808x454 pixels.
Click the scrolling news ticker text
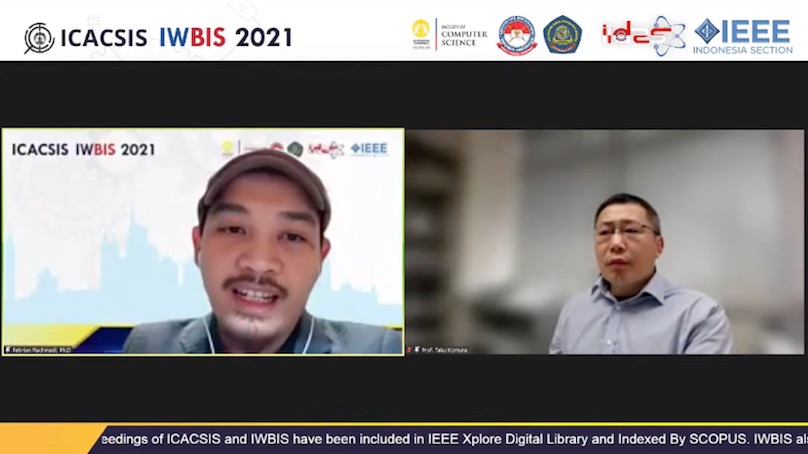click(450, 438)
